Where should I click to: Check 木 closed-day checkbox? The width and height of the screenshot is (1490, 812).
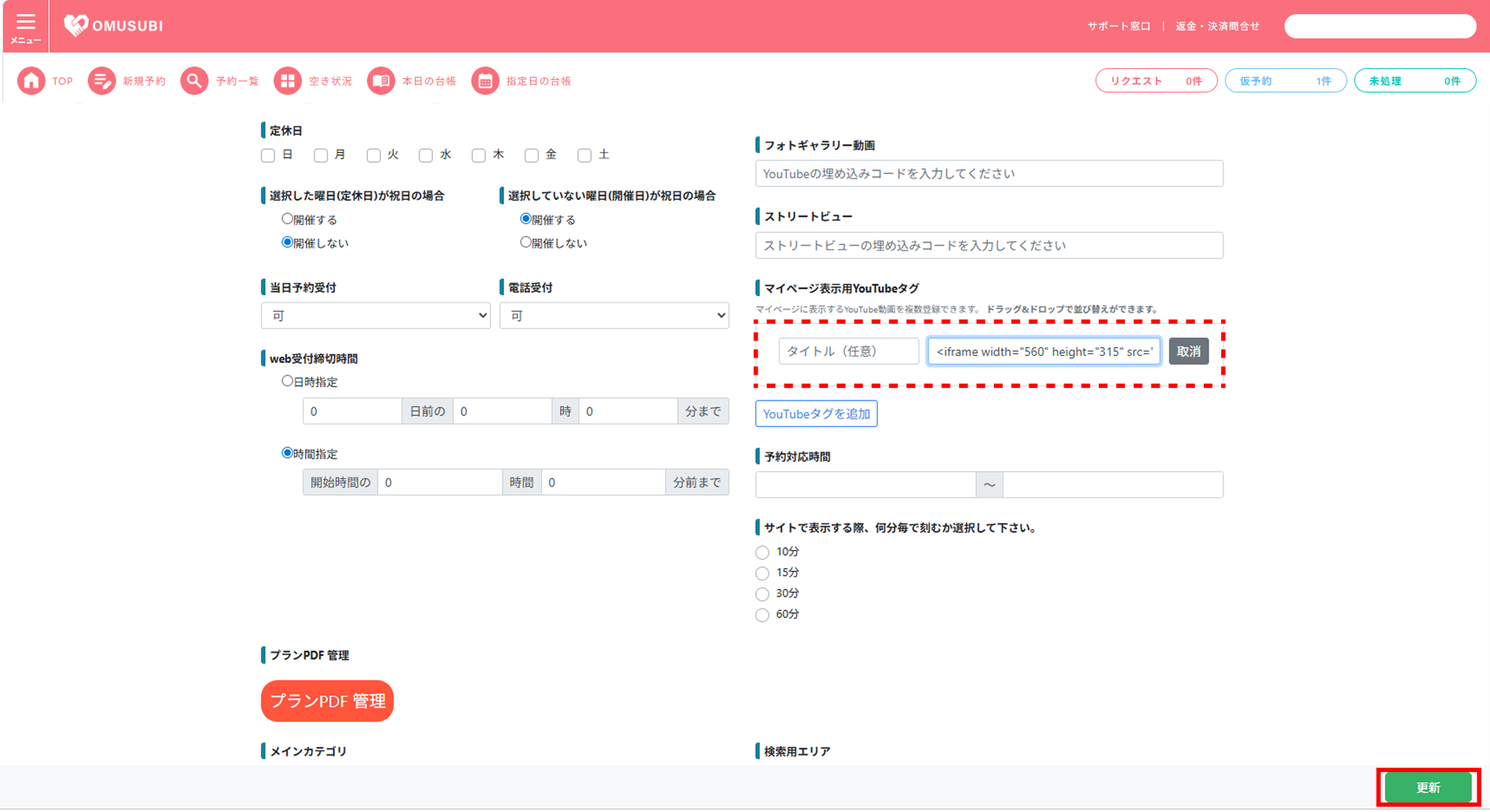478,155
